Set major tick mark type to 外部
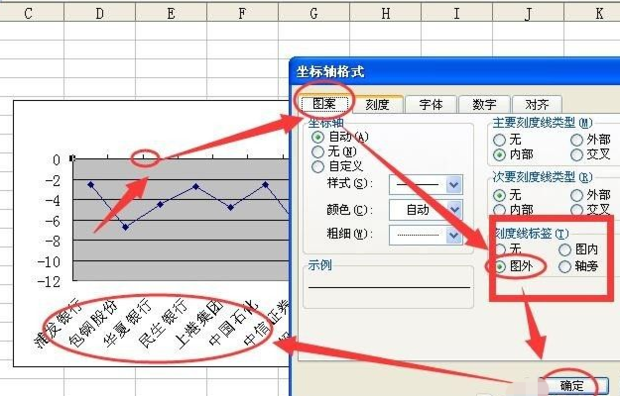Screen dimensions: 620x396 [577, 139]
